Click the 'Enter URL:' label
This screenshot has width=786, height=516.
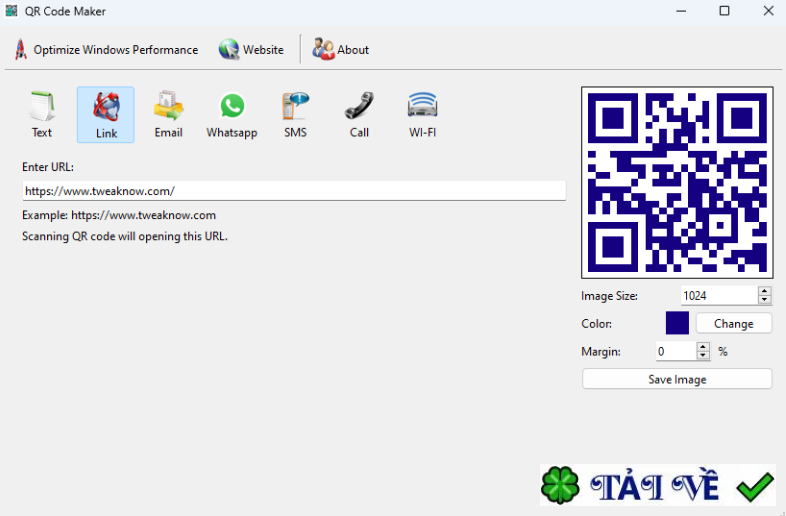48,167
